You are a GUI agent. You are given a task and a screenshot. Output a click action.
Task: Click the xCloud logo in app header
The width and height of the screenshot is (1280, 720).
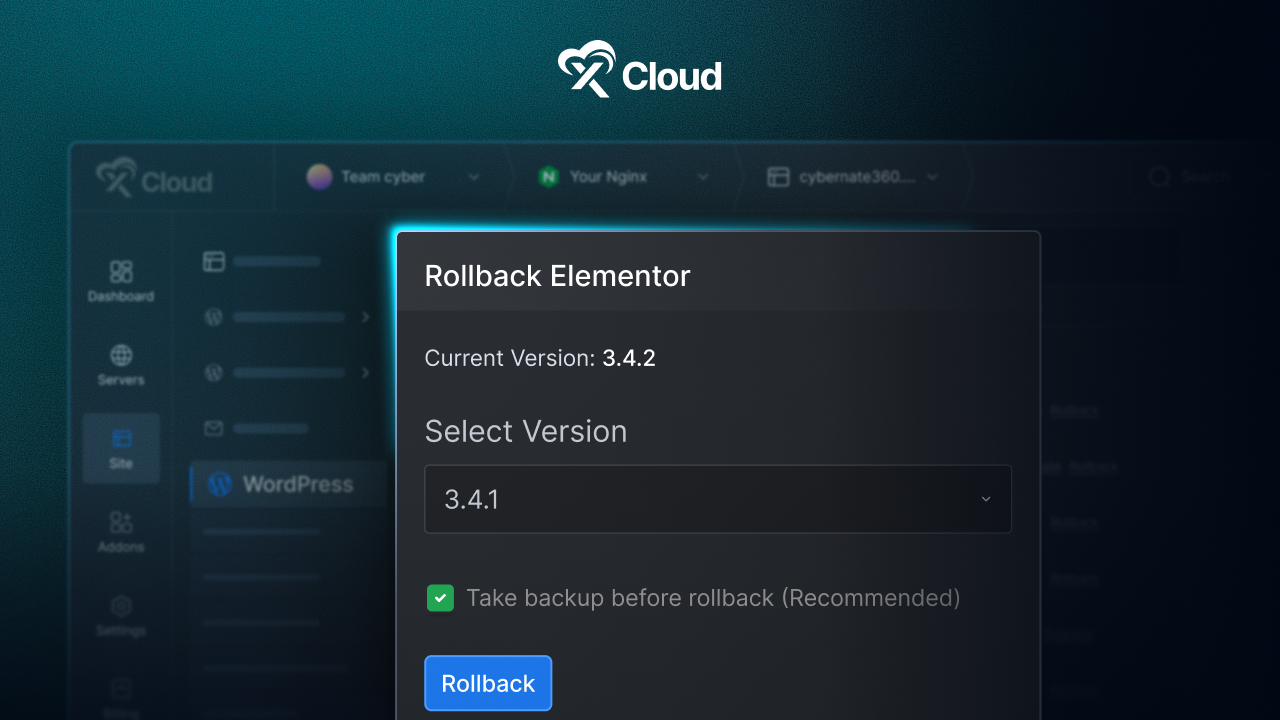click(x=155, y=179)
